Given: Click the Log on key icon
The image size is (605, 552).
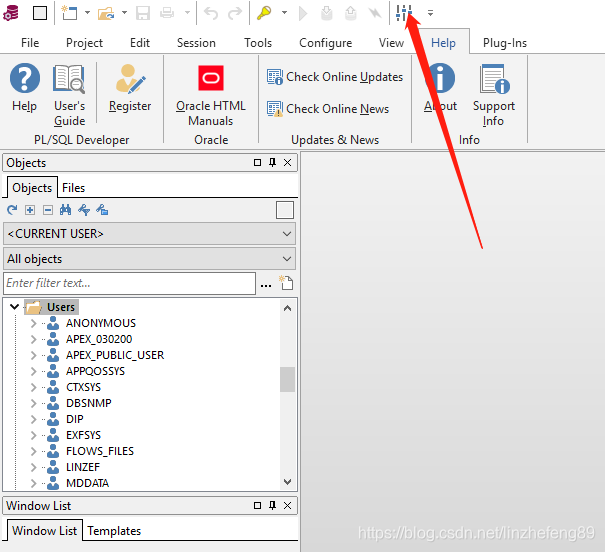Looking at the screenshot, I should 264,13.
